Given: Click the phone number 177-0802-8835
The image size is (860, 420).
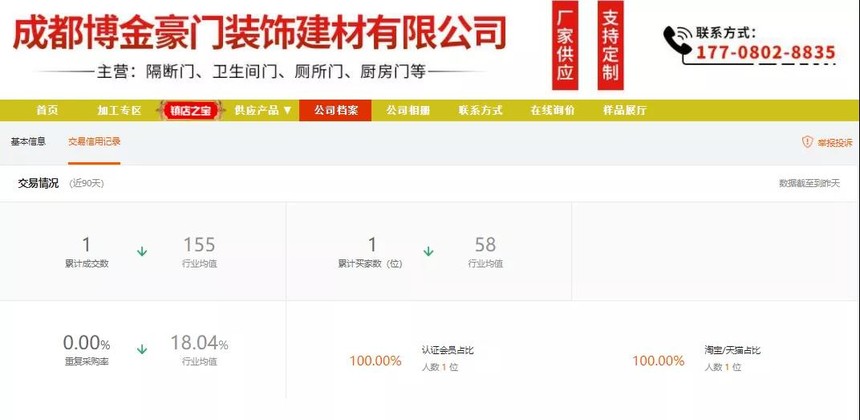Looking at the screenshot, I should tap(766, 53).
